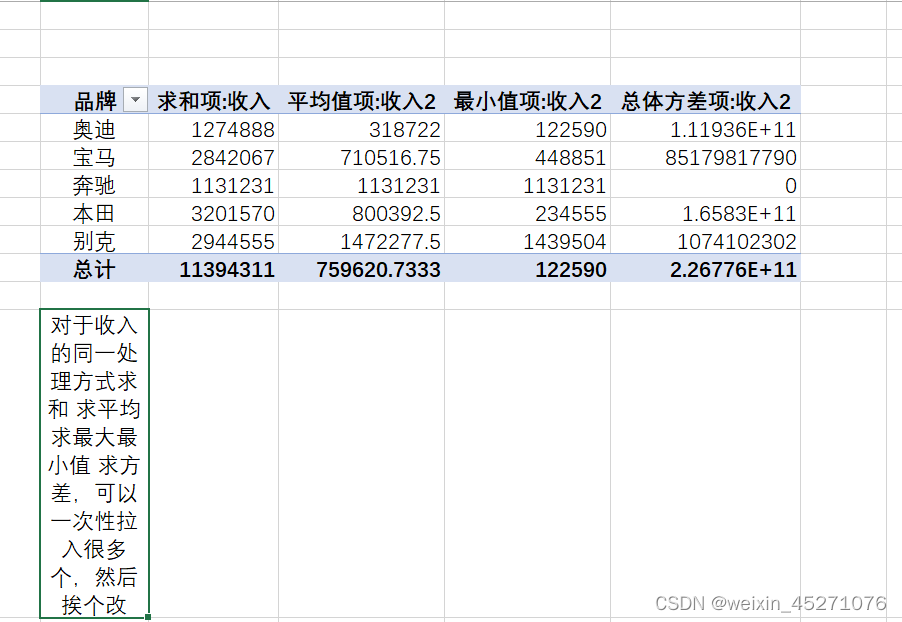The width and height of the screenshot is (902, 622).
Task: Open the 品牌 filter dropdown arrow
Action: tap(135, 100)
